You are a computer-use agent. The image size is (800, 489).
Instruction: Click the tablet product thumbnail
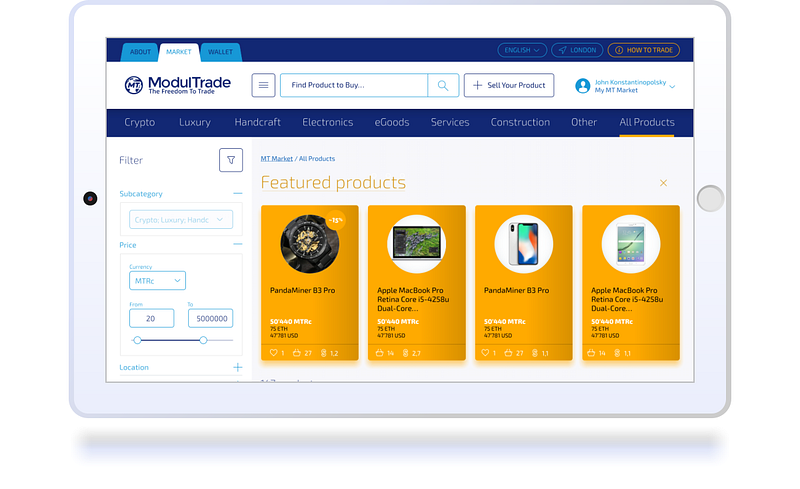pos(631,244)
